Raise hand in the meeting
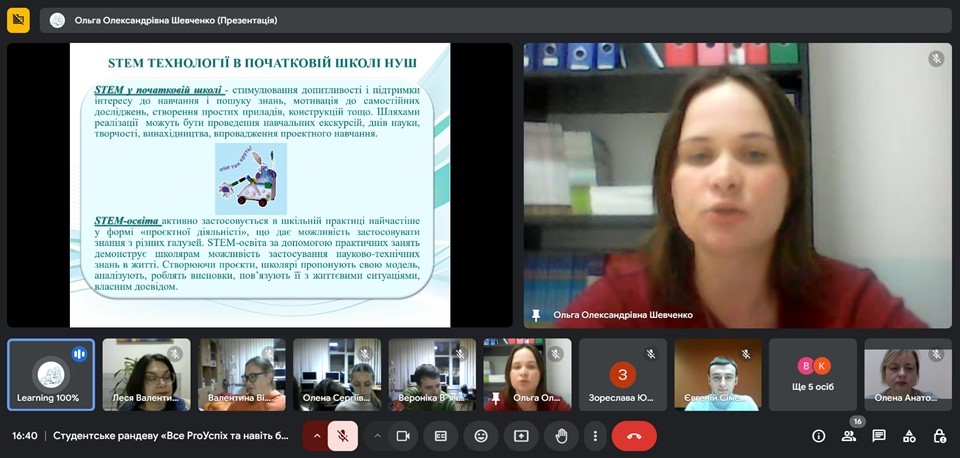The width and height of the screenshot is (960, 458). [x=560, y=436]
